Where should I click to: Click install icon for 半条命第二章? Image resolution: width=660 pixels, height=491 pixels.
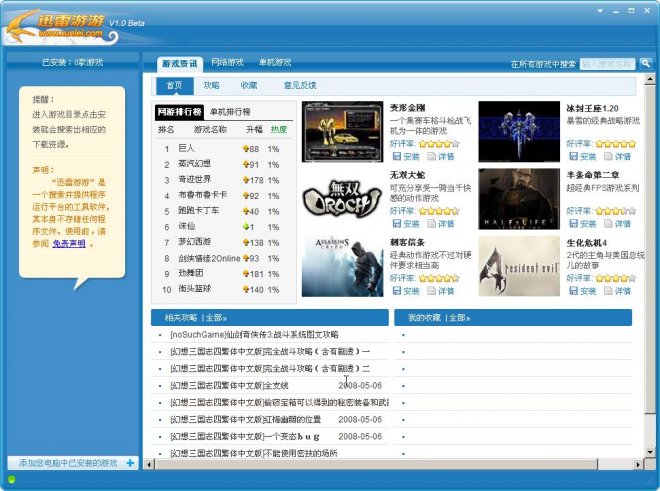(573, 223)
